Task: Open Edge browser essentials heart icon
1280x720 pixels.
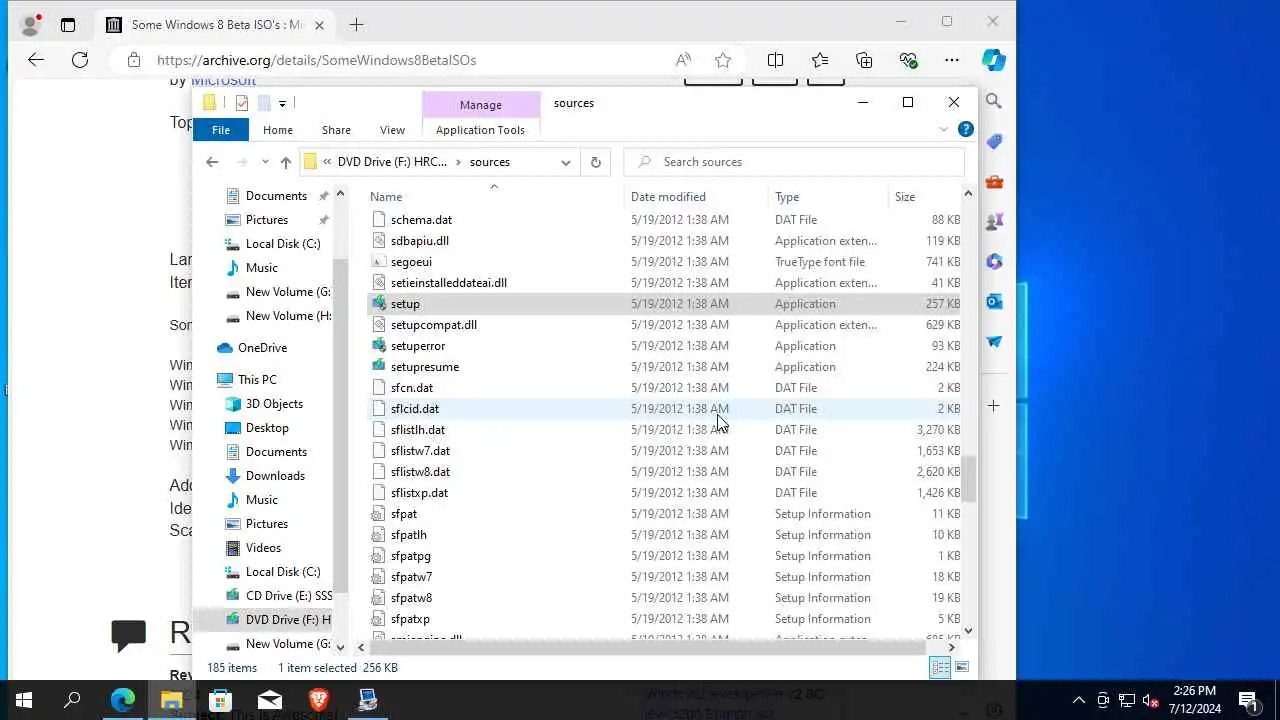Action: pos(908,60)
